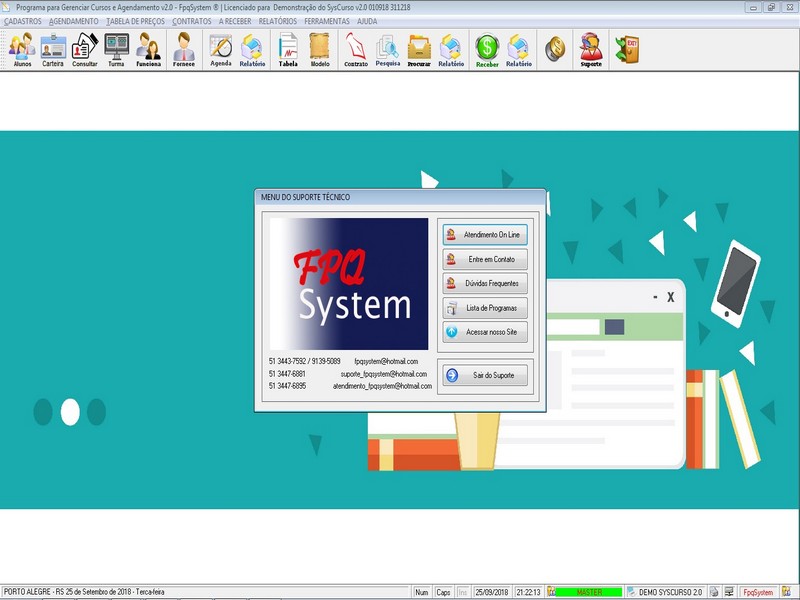Click the red FpqSystem status label
The image size is (800, 600).
758,592
